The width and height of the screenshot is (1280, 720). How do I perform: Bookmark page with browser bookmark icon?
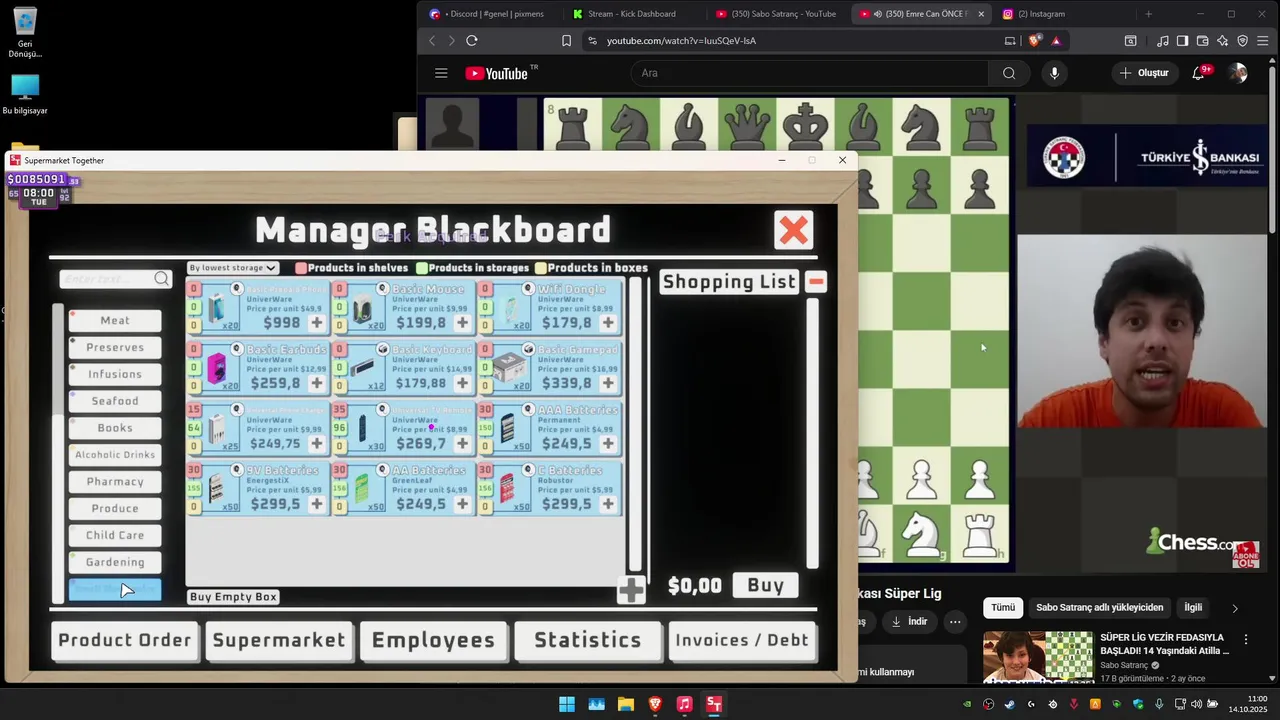[566, 41]
